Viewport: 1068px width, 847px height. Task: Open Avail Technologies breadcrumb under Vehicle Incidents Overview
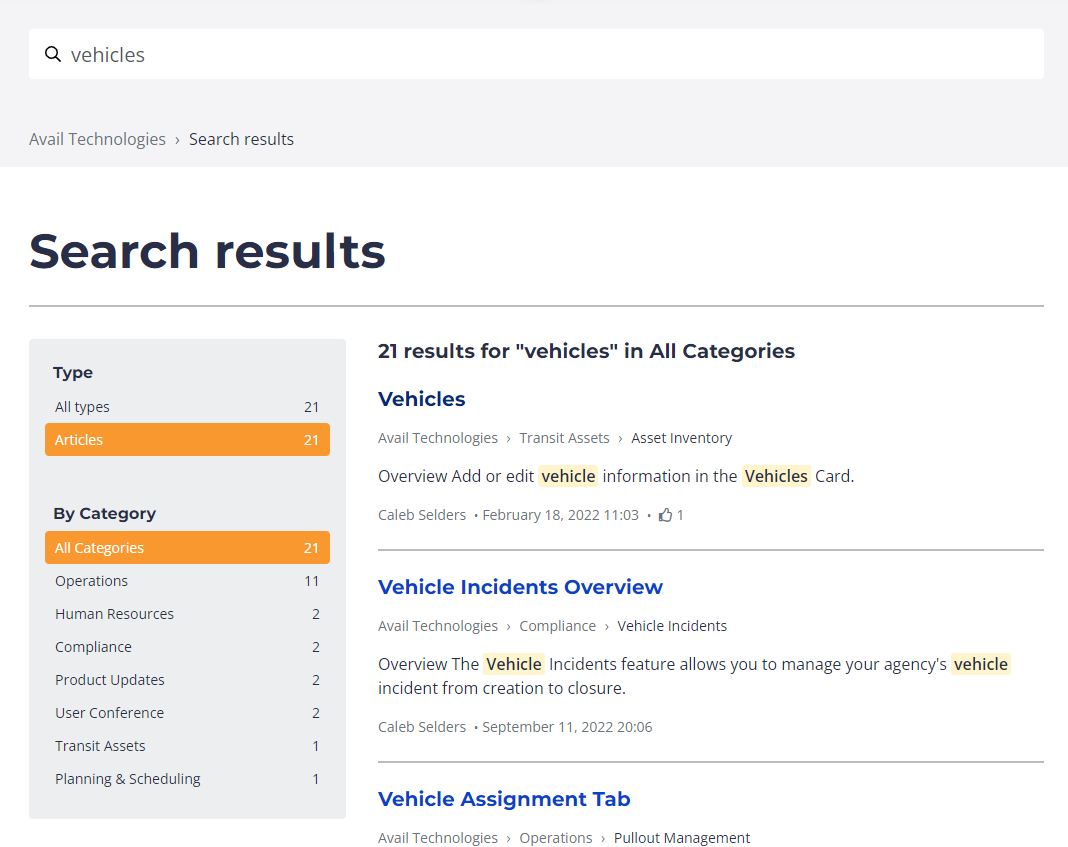point(438,626)
